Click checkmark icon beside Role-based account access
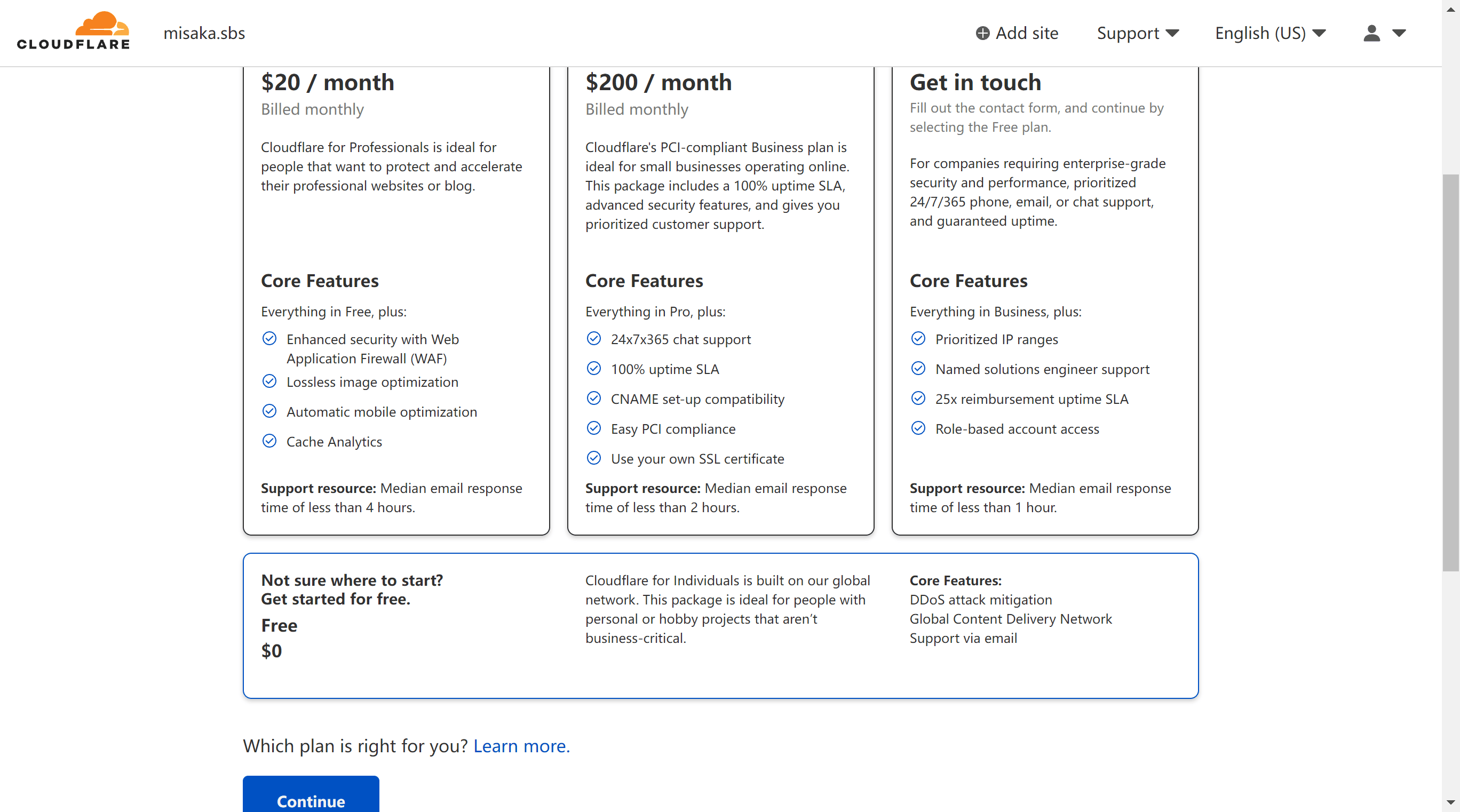 pos(918,428)
